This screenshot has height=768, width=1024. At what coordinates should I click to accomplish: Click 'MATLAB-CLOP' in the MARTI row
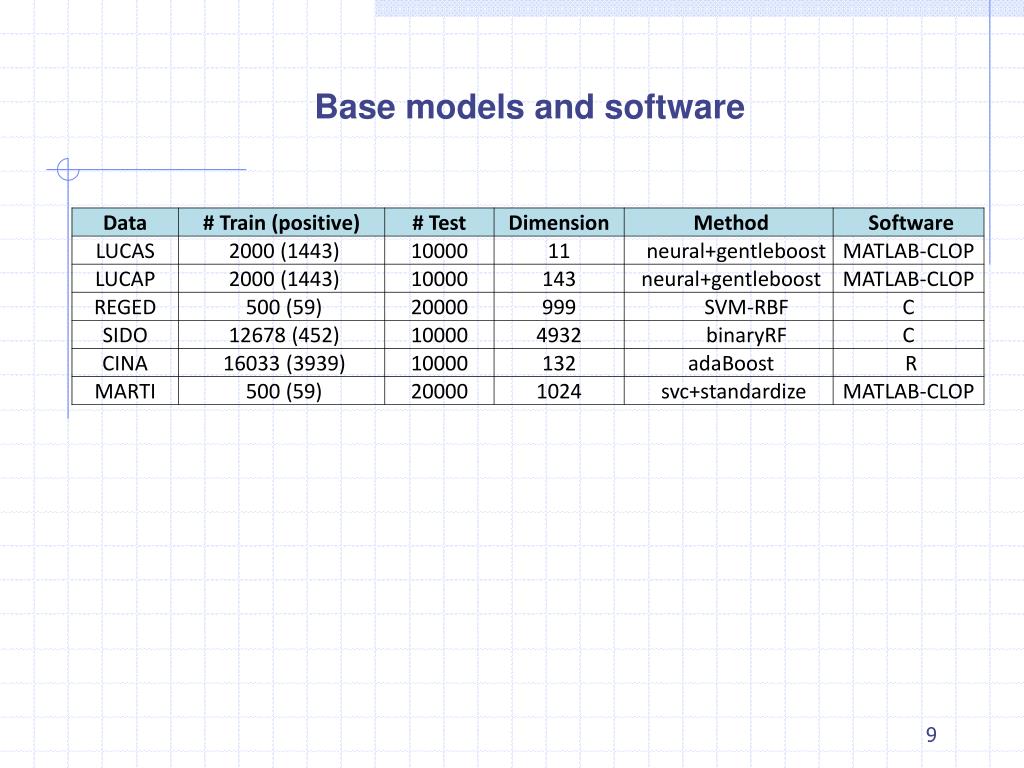point(908,391)
